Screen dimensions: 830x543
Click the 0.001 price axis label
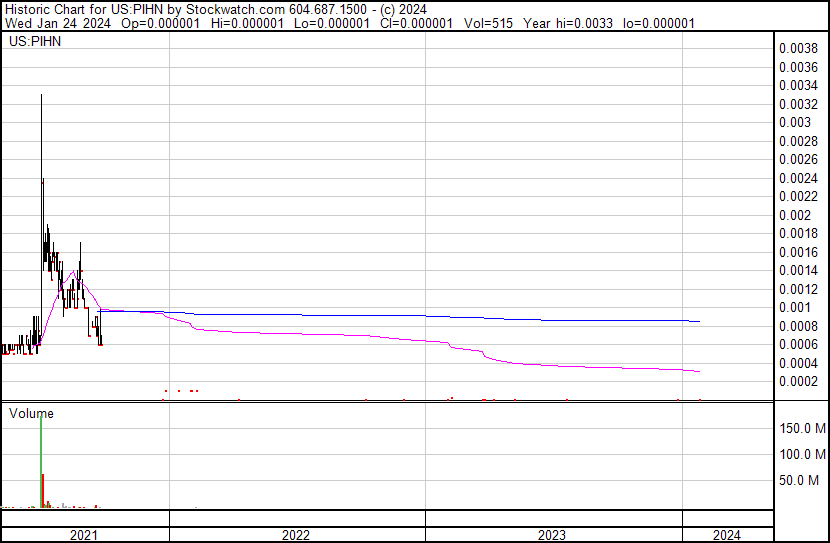(x=795, y=307)
